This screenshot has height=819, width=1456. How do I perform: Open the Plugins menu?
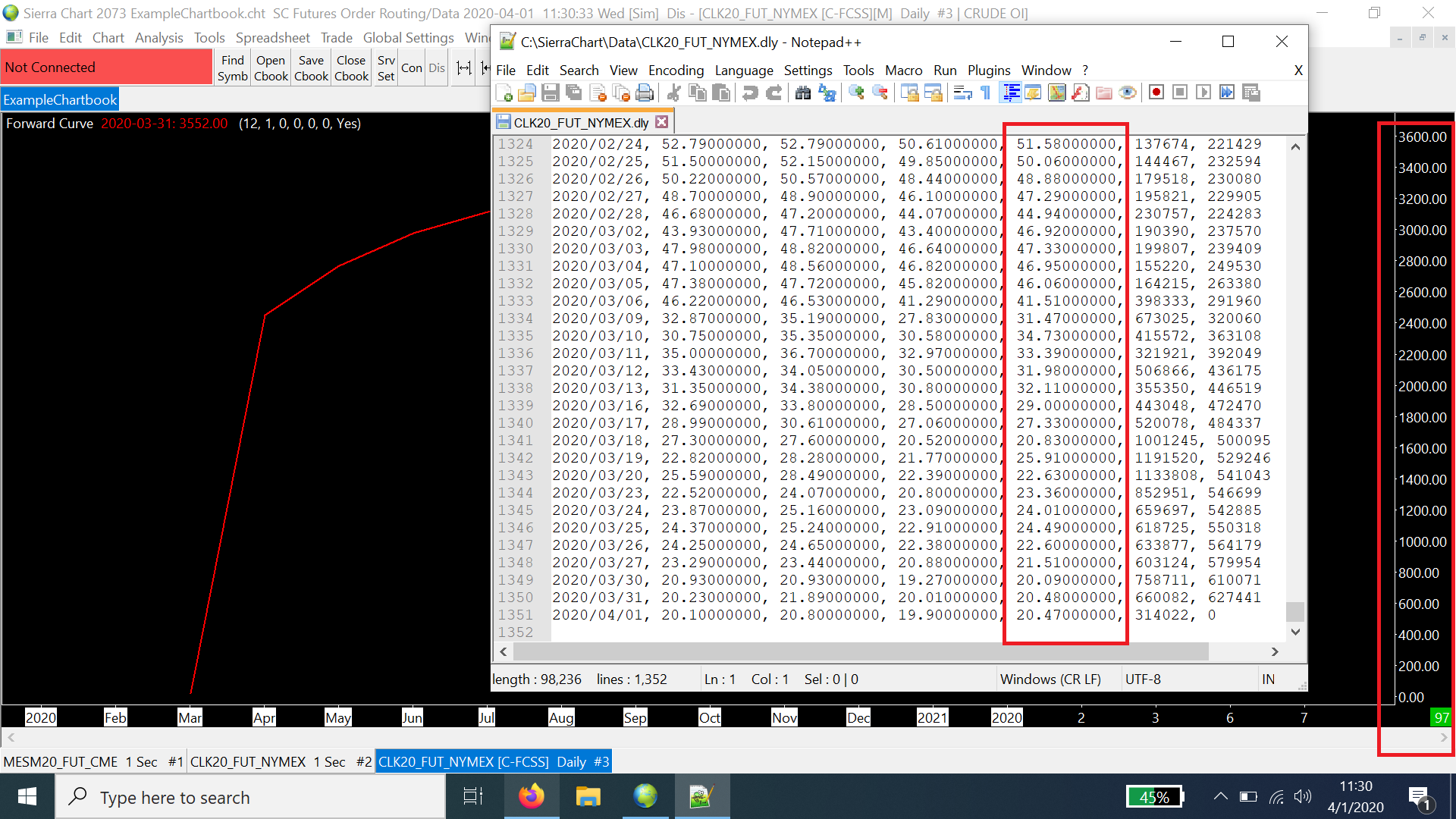point(988,70)
